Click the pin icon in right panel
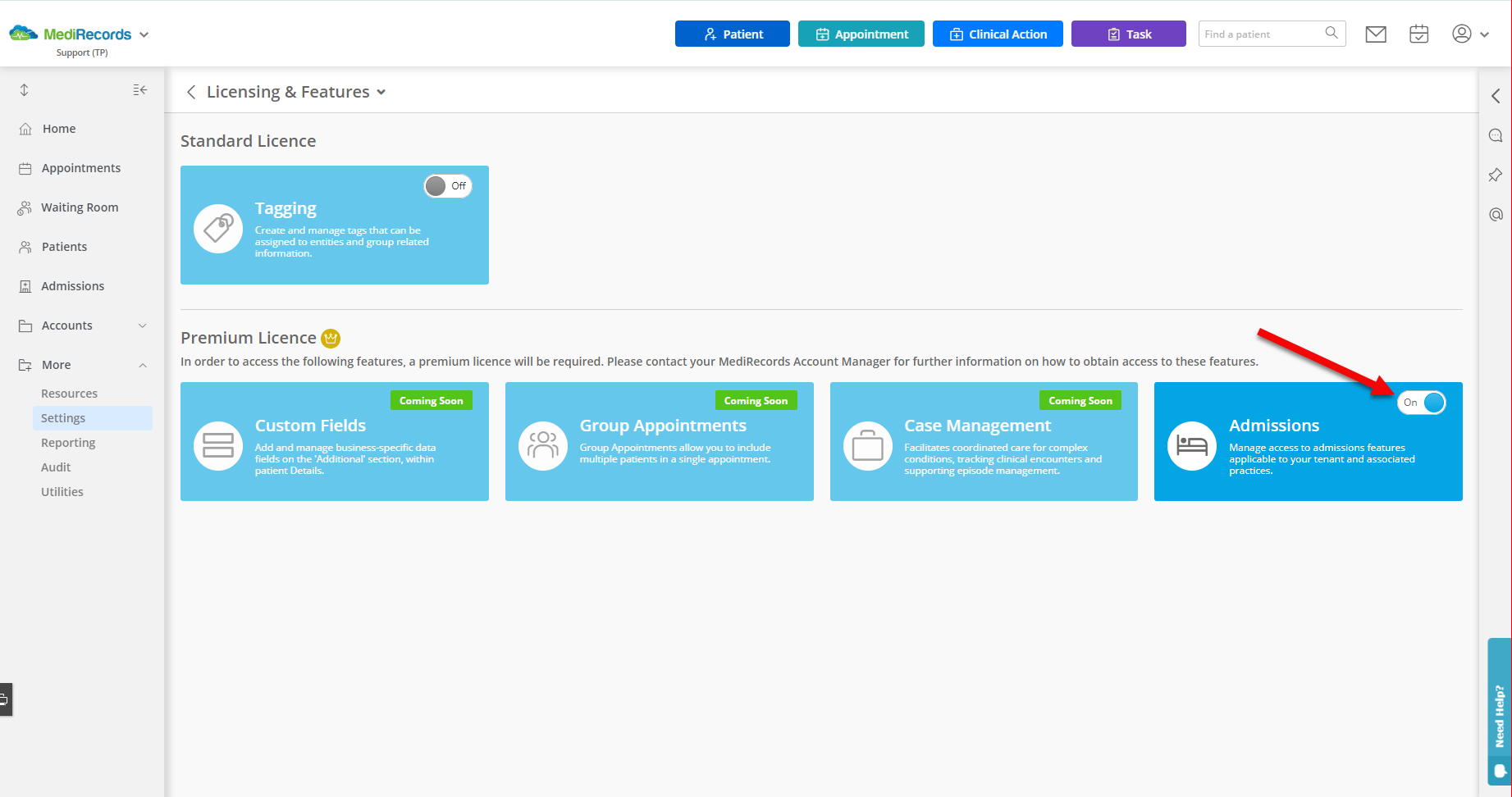 (1496, 175)
